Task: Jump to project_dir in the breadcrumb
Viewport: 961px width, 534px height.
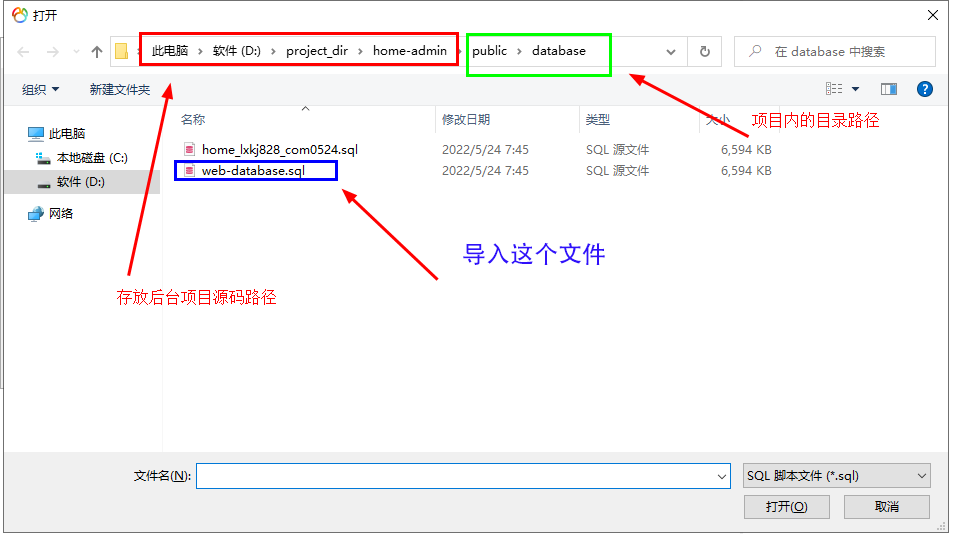Action: point(317,51)
